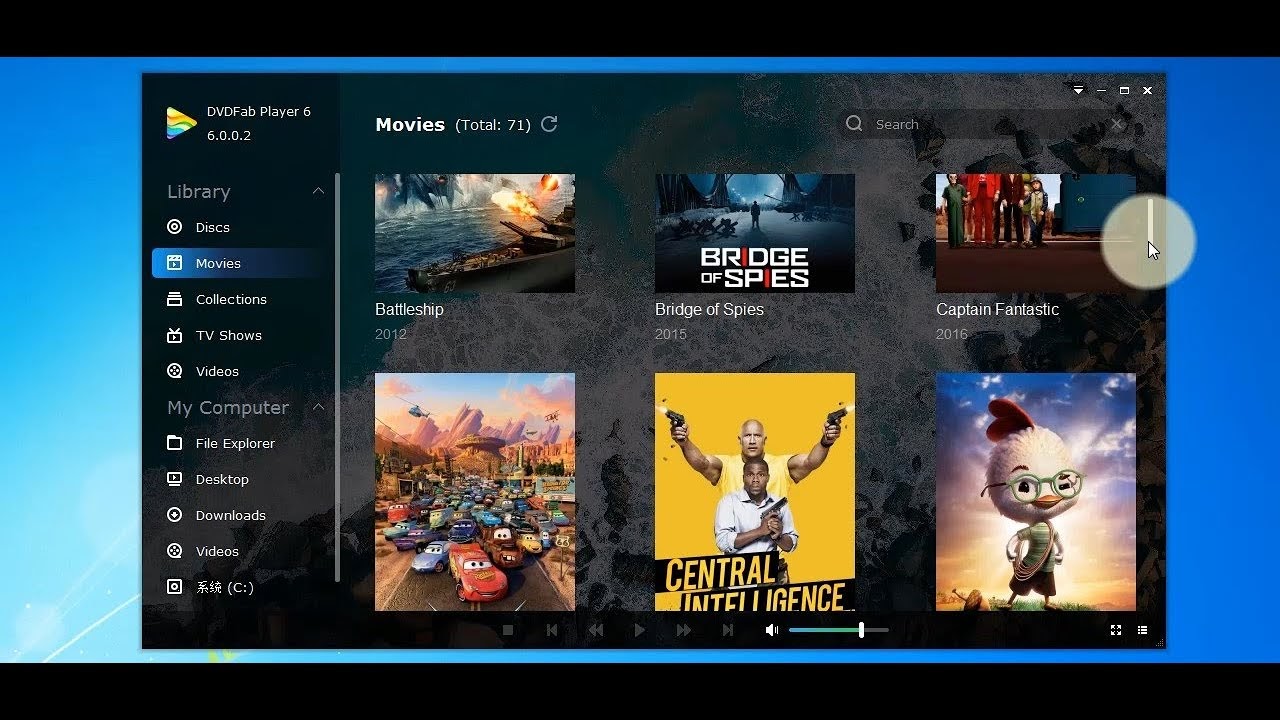Click the TV Shows television icon
1280x720 pixels.
pos(175,335)
